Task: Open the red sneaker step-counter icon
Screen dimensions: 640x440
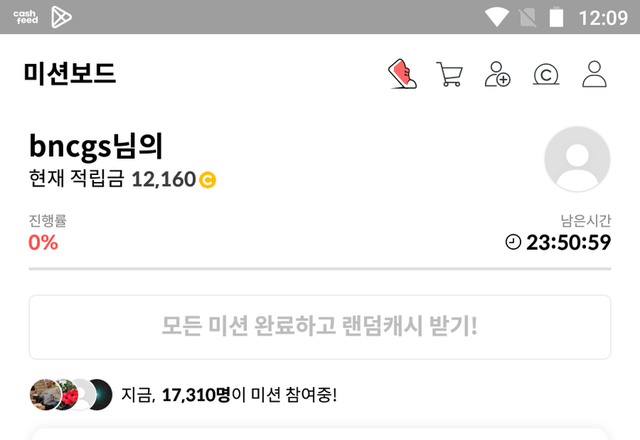Action: [x=402, y=74]
